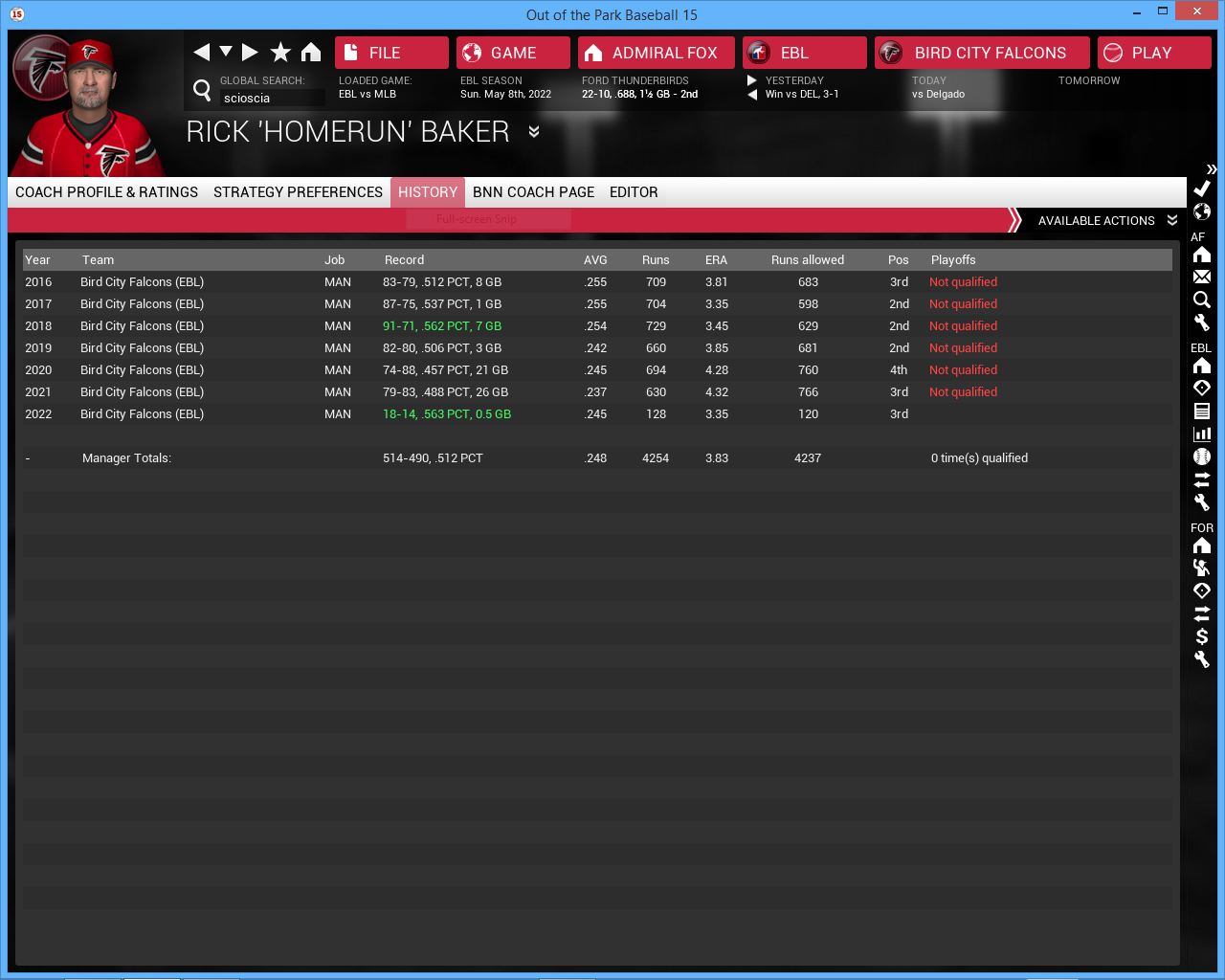
Task: Click the back navigation arrow
Action: (x=201, y=52)
